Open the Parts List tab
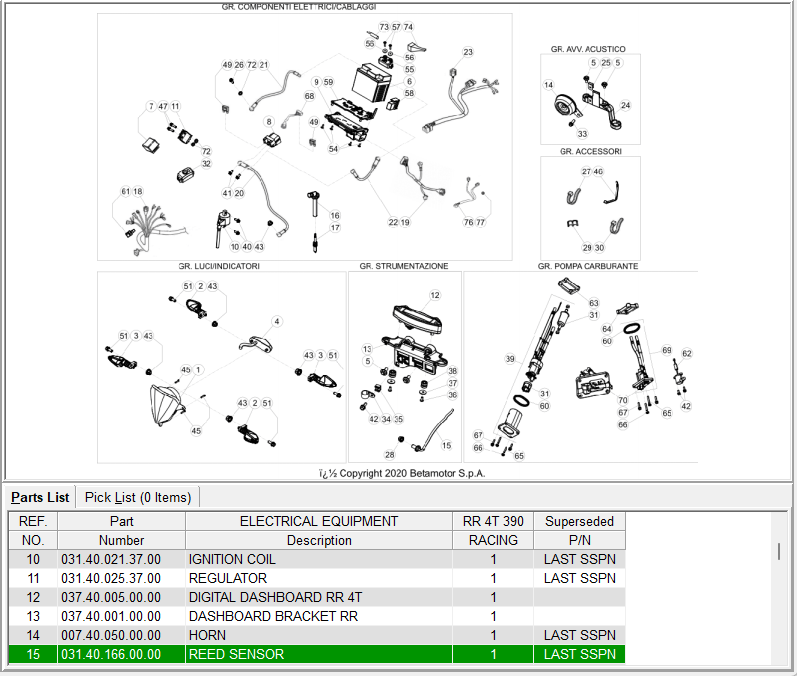This screenshot has width=797, height=676. click(40, 497)
